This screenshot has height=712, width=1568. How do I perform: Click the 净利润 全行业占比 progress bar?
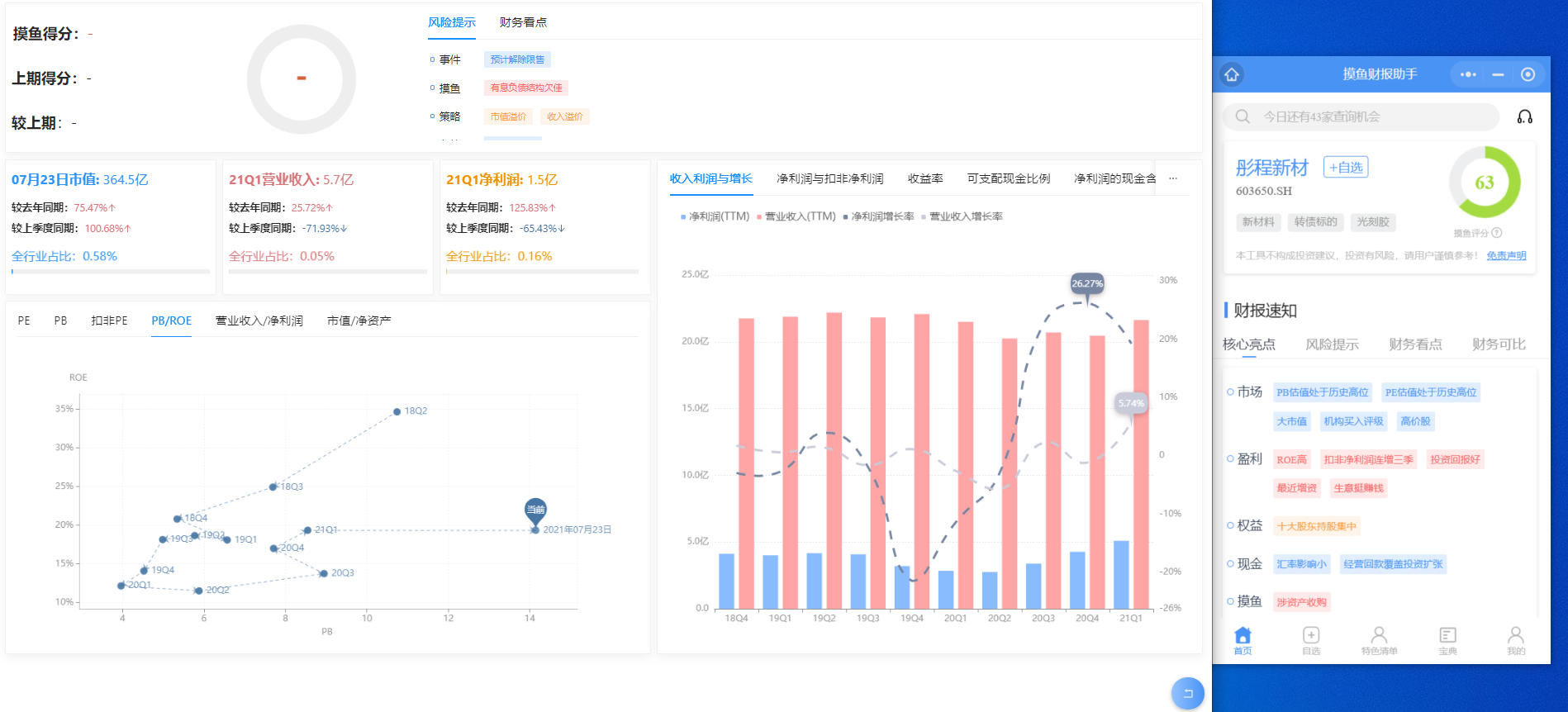543,271
